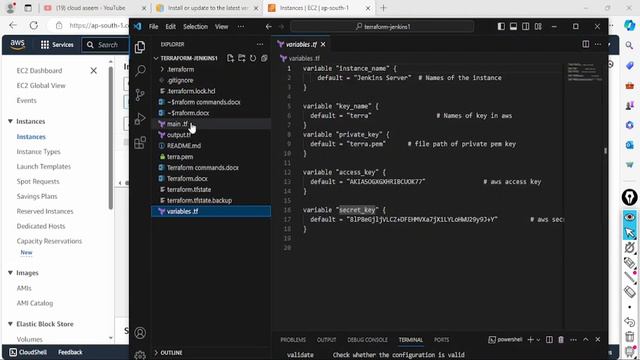Kill terminal with trash icon

561,340
